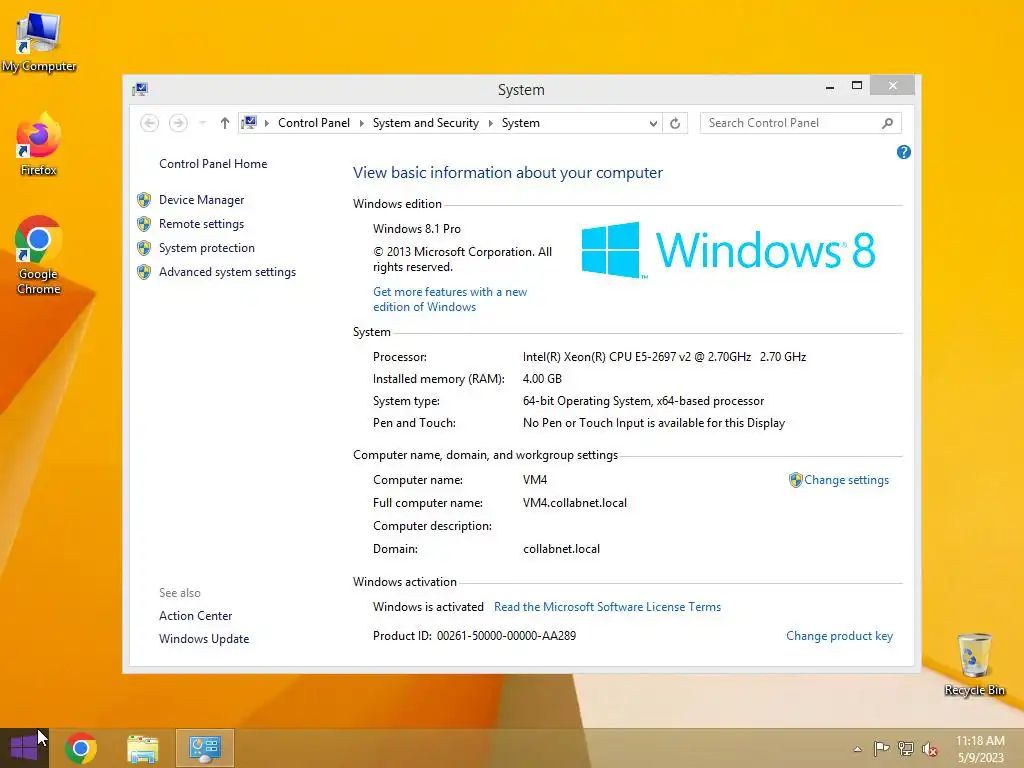Select the Google Chrome desktop shortcut
Viewport: 1024px width, 768px height.
(x=39, y=255)
